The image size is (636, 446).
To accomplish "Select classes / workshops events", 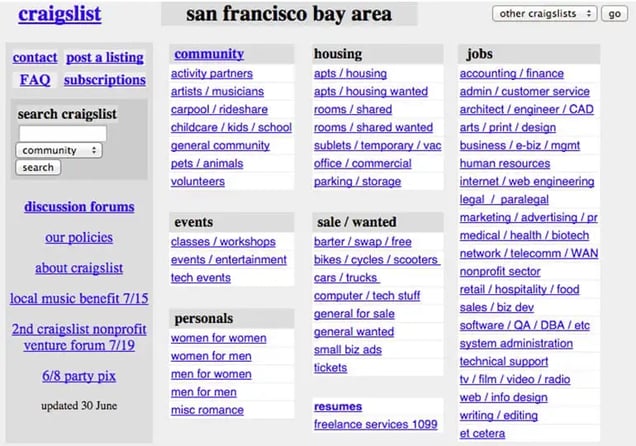I will 223,242.
